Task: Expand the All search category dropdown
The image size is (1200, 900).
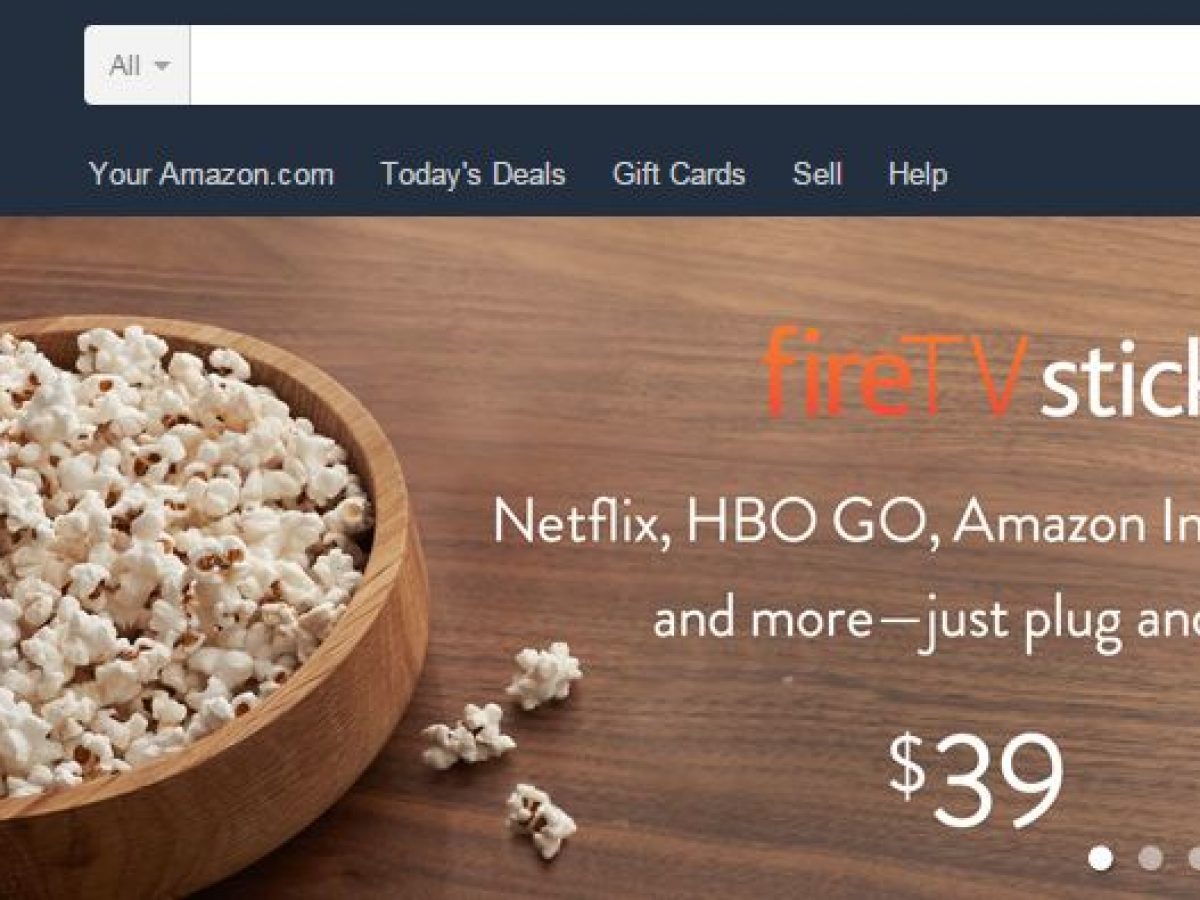Action: click(137, 65)
